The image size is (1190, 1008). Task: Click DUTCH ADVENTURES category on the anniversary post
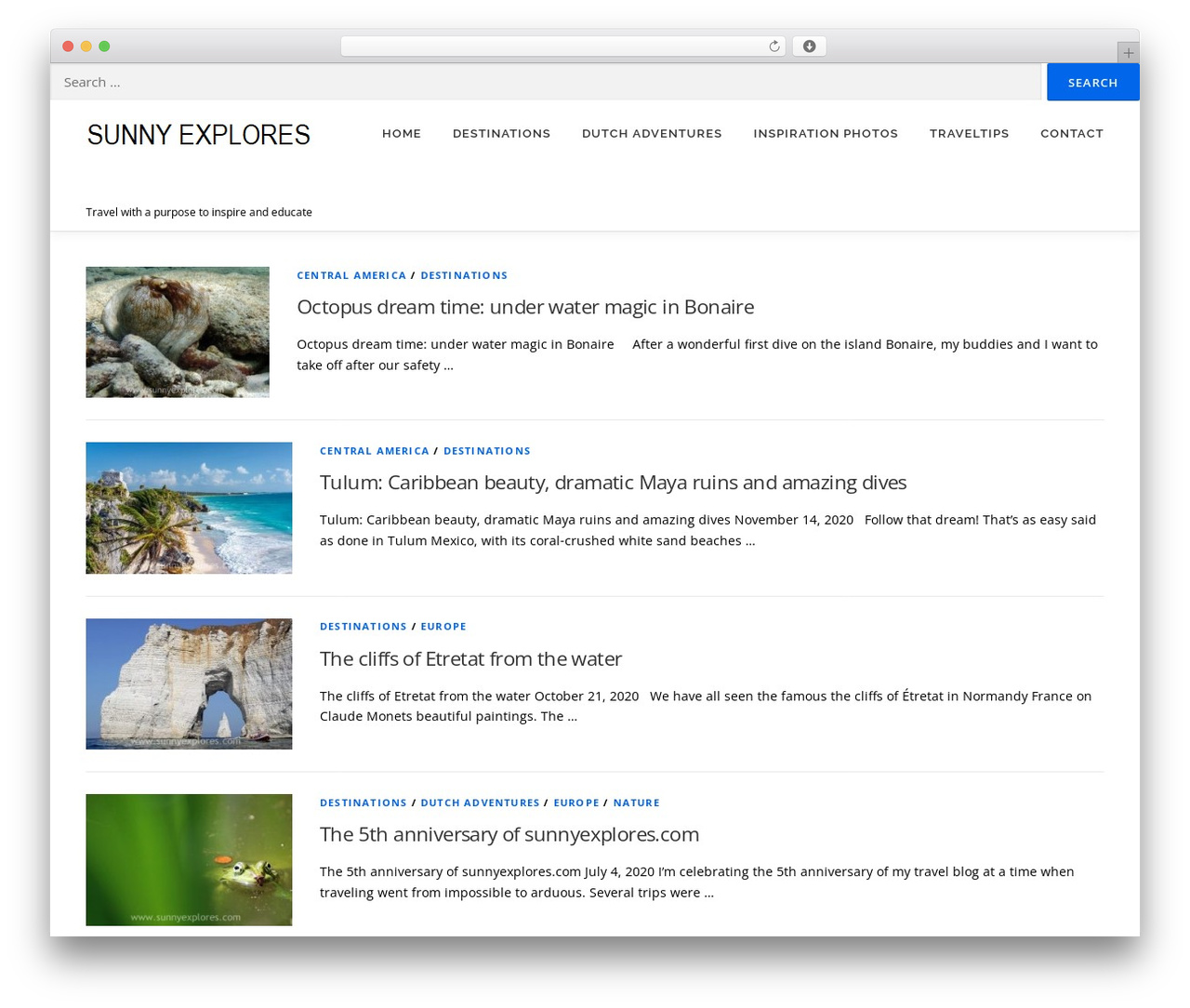480,802
